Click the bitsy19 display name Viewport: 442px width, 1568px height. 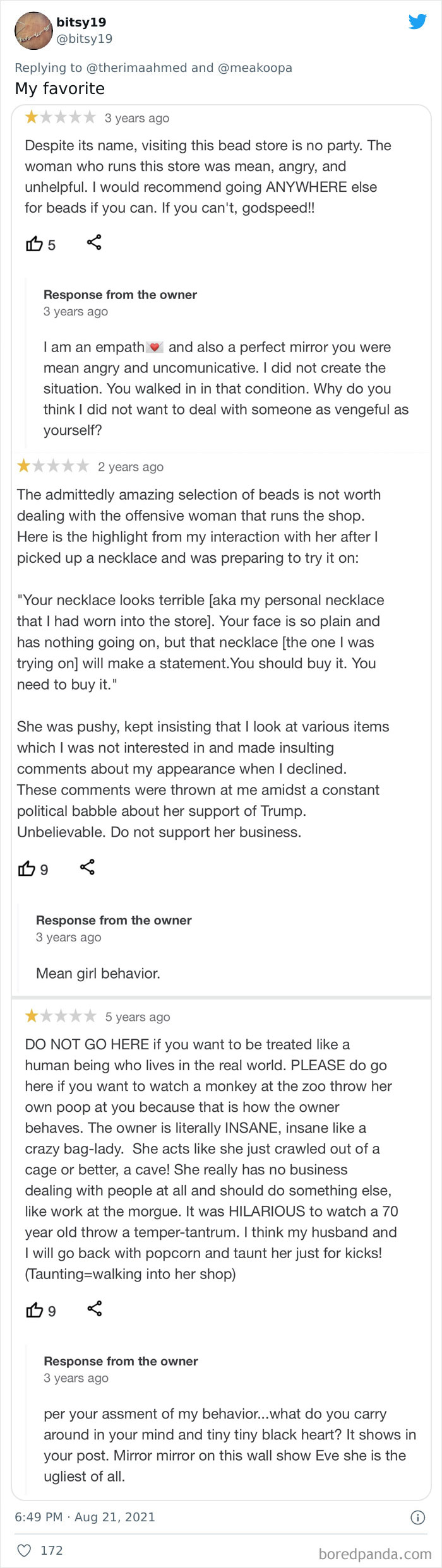[x=81, y=22]
